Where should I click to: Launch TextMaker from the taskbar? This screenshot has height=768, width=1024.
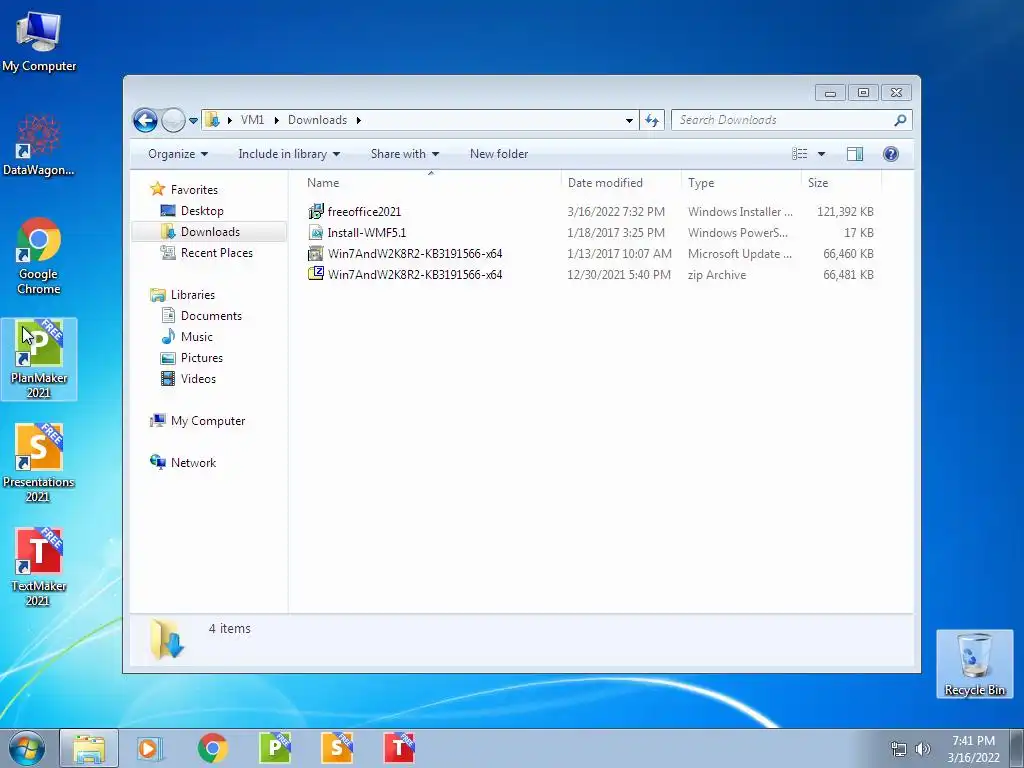coord(399,748)
